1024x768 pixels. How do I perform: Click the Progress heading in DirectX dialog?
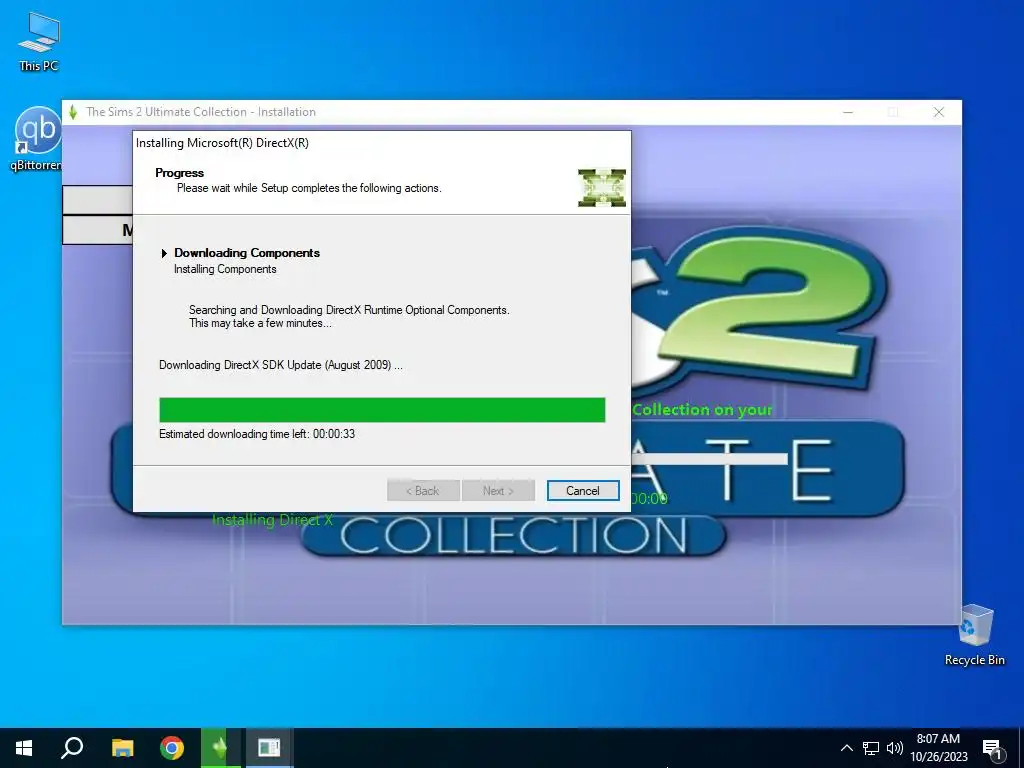tap(180, 172)
